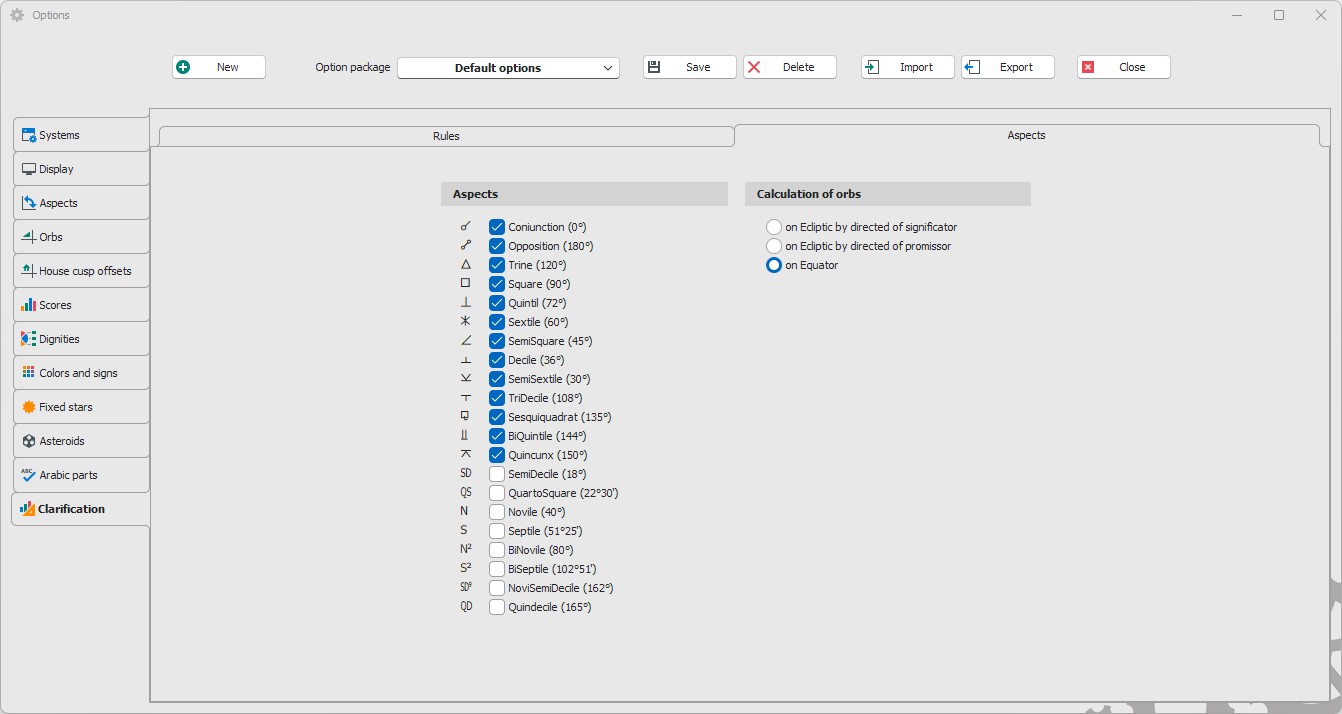The width and height of the screenshot is (1342, 714).
Task: Uncheck the Coniunction (0°) checkbox
Action: (x=497, y=227)
